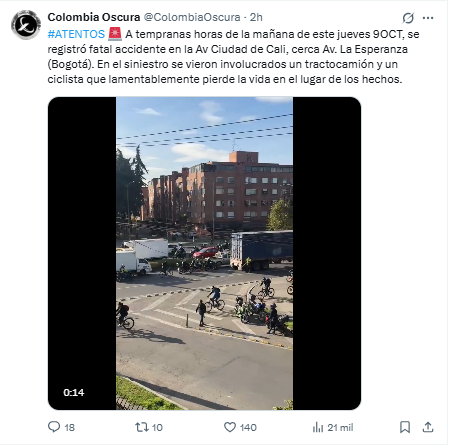The width and height of the screenshot is (452, 445).
Task: Click the reply comment bubble icon
Action: (54, 427)
